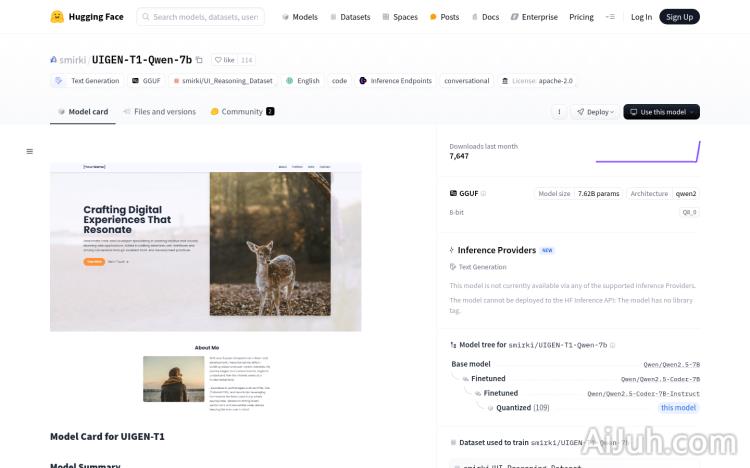Expand the Use this model dropdown
750x468 pixels.
tap(661, 112)
